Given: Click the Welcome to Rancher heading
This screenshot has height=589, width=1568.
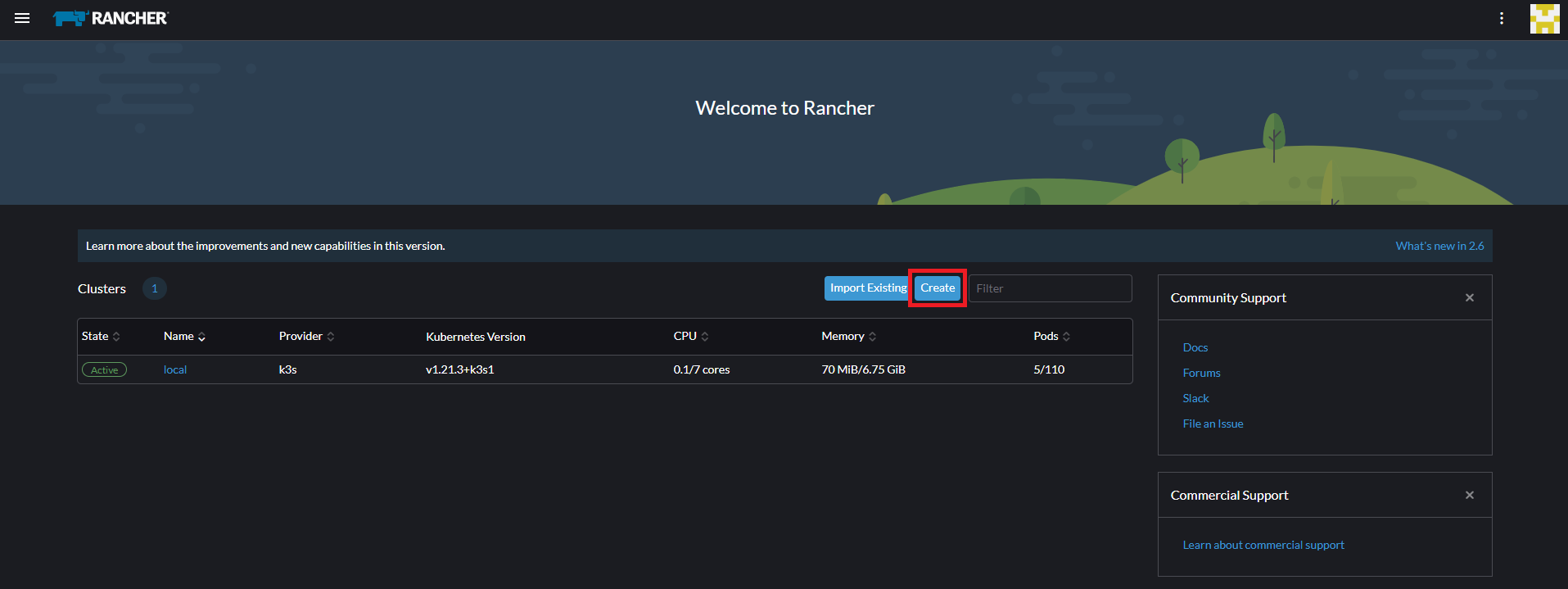Looking at the screenshot, I should pos(784,108).
